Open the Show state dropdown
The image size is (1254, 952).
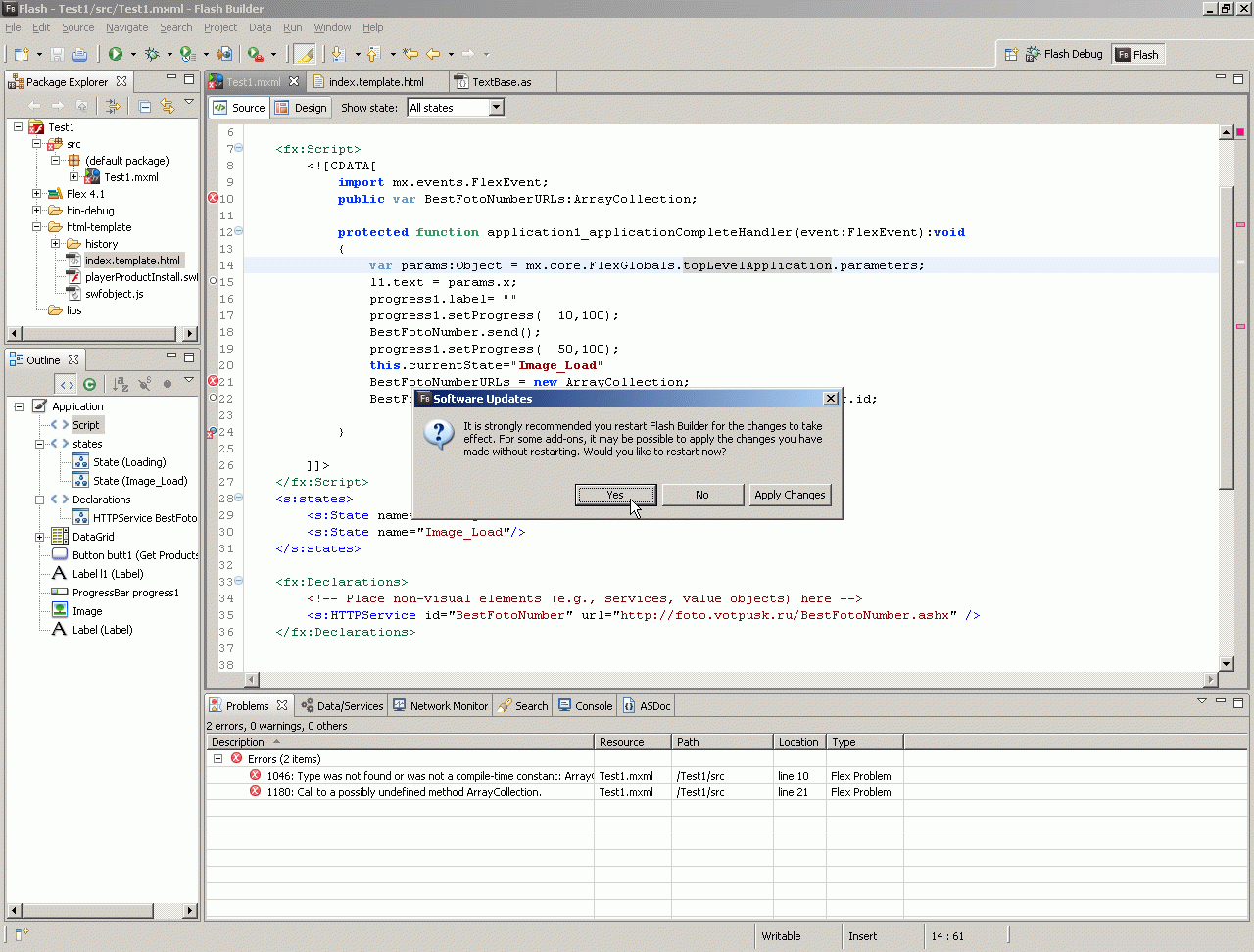(496, 108)
